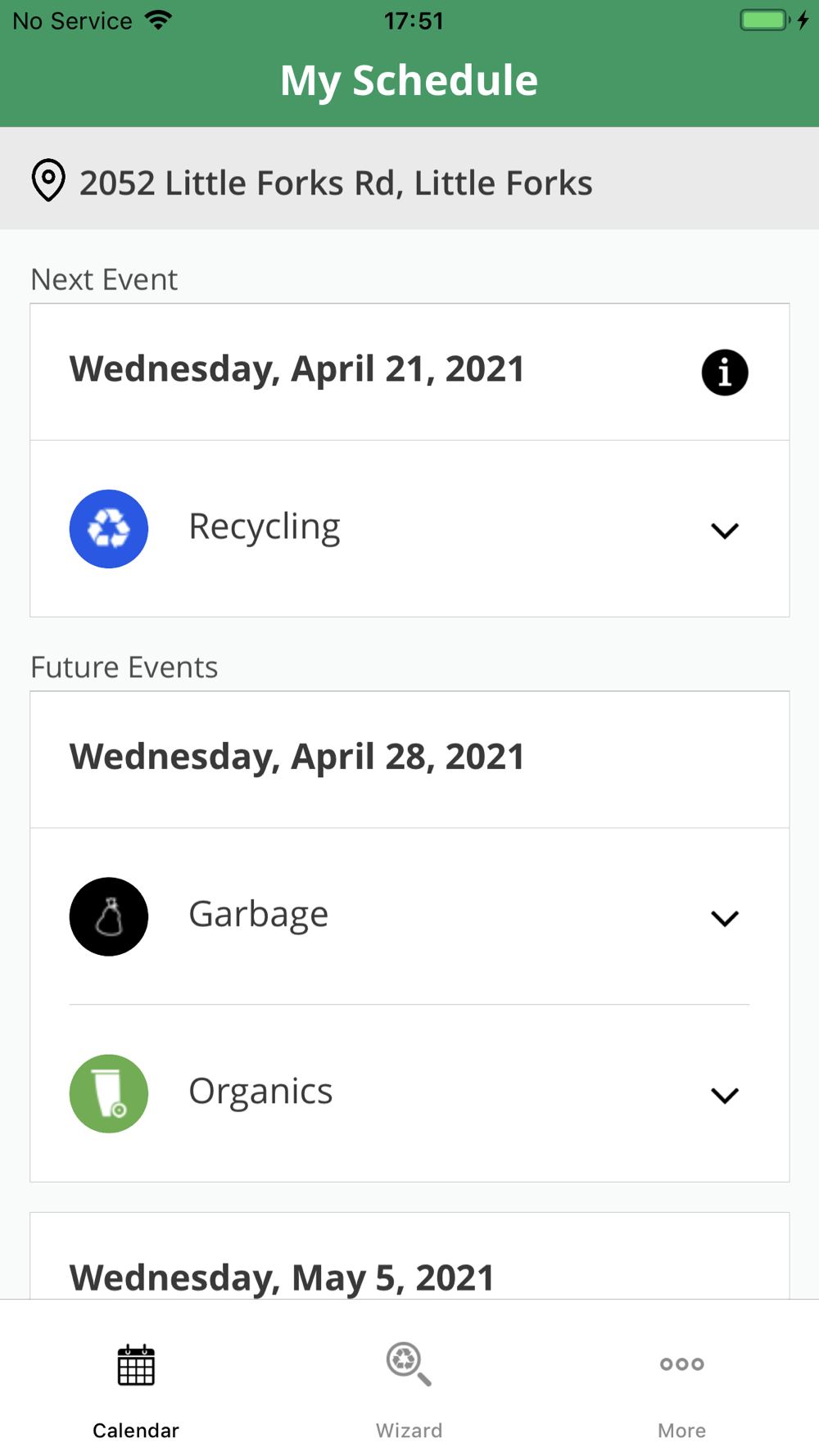Viewport: 819px width, 1456px height.
Task: Select the Wednesday, April 28, 2021 header
Action: point(296,757)
